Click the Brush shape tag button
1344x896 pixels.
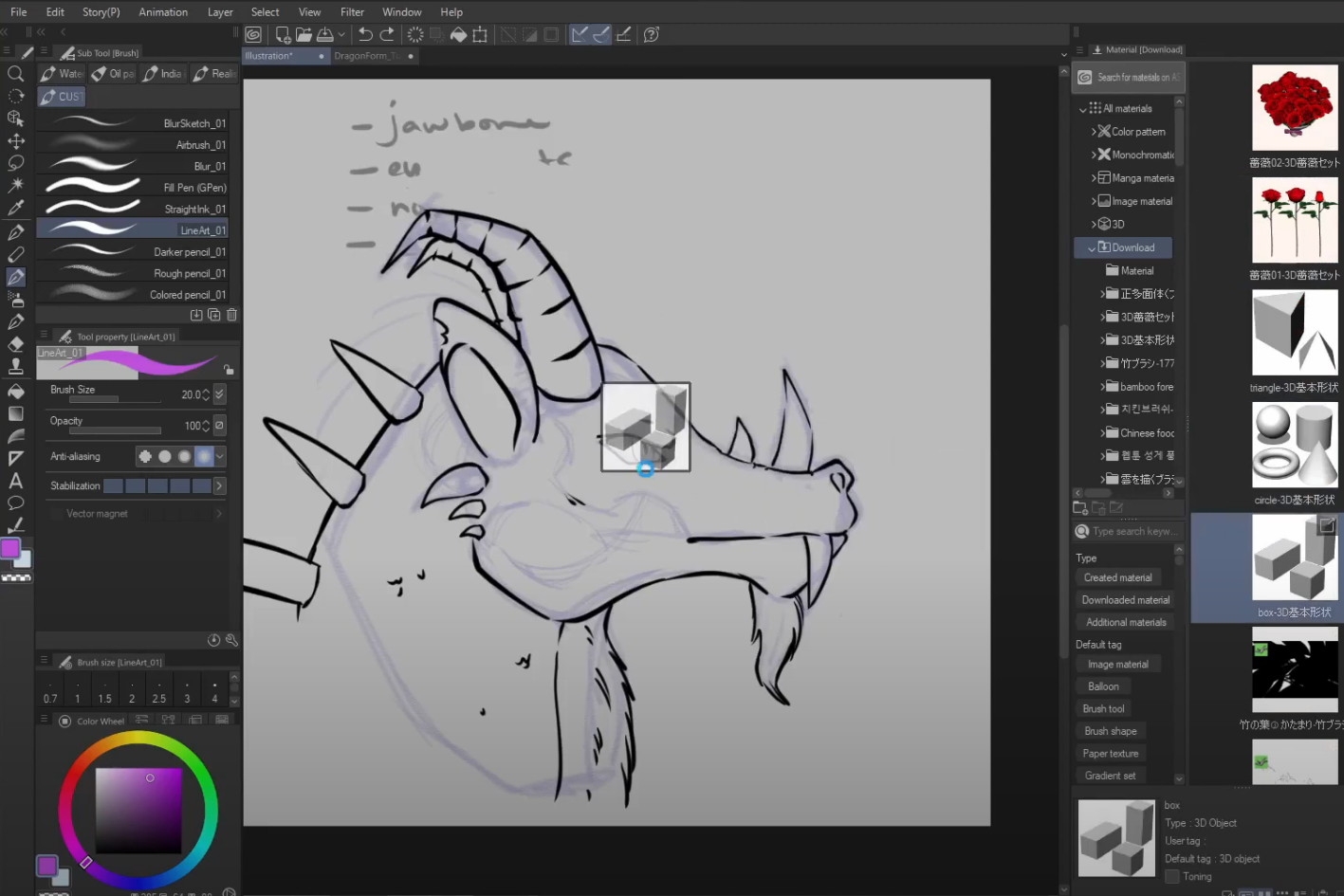(1110, 731)
